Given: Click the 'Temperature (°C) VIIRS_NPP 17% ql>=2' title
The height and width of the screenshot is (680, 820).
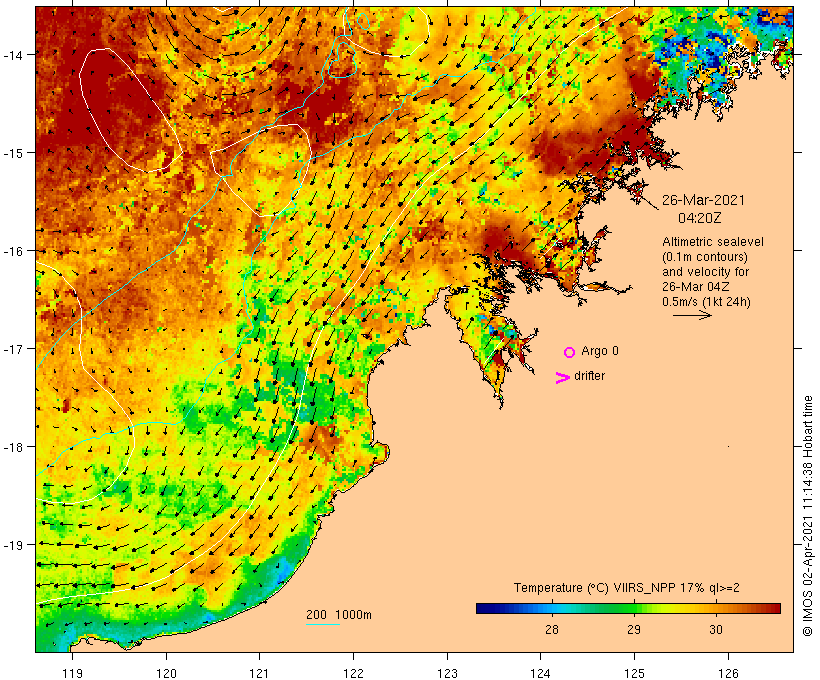Looking at the screenshot, I should point(627,587).
